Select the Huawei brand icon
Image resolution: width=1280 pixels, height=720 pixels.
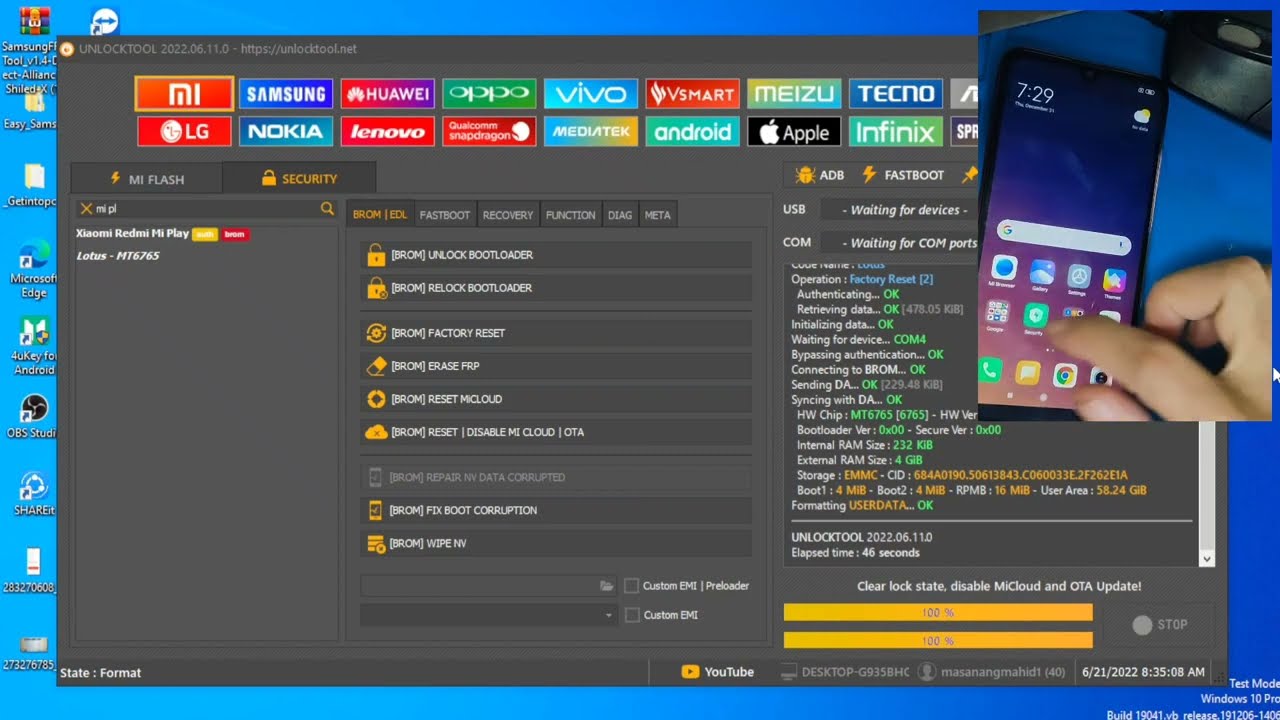[388, 94]
